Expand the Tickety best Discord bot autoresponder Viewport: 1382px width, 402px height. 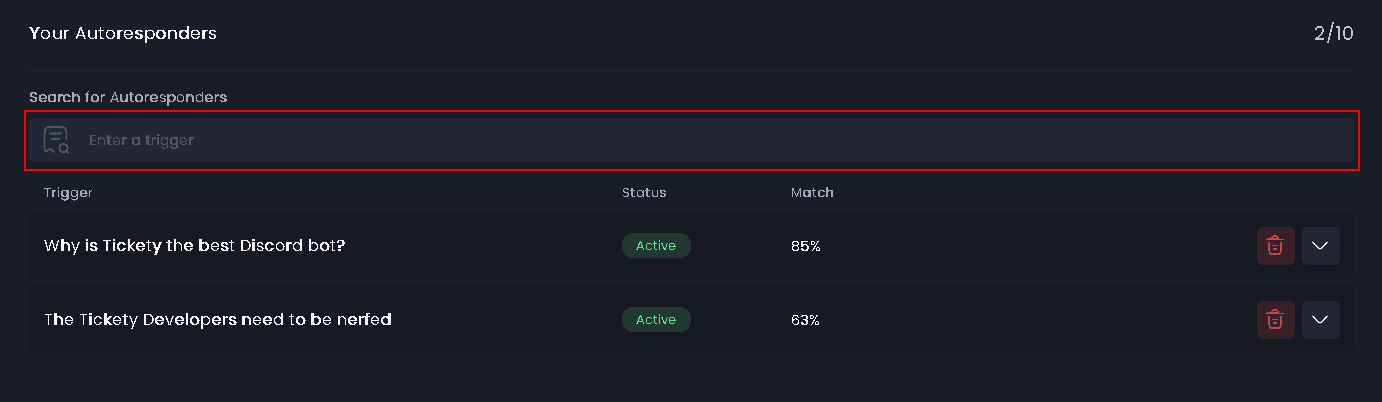tap(1320, 246)
